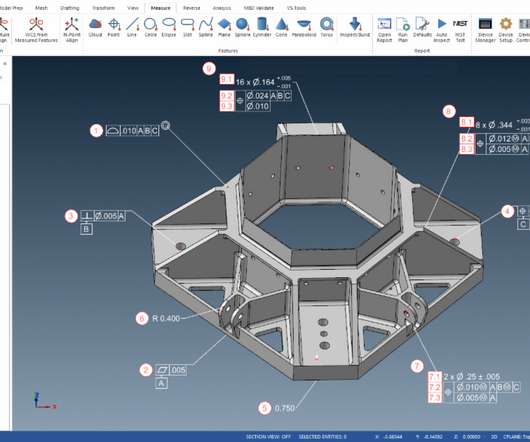Pick the Paraboloid measure tool
The height and width of the screenshot is (442, 530).
pos(304,27)
